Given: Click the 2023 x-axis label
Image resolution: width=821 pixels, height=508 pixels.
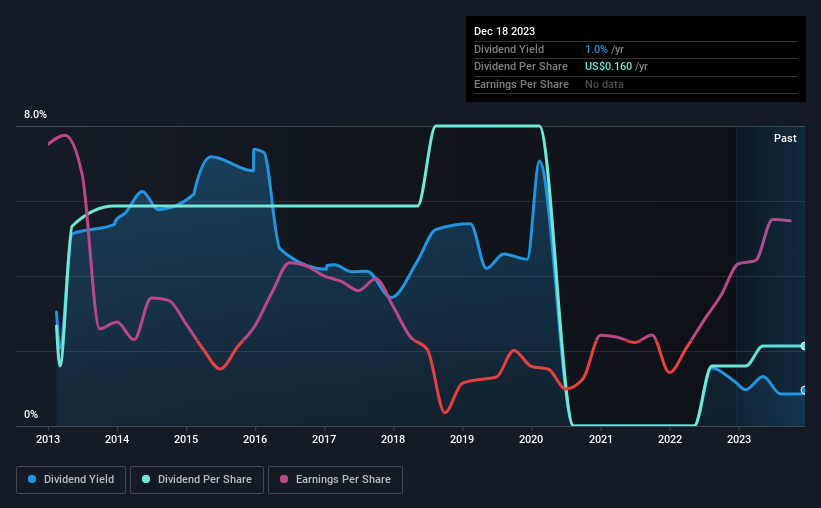Looking at the screenshot, I should point(739,439).
